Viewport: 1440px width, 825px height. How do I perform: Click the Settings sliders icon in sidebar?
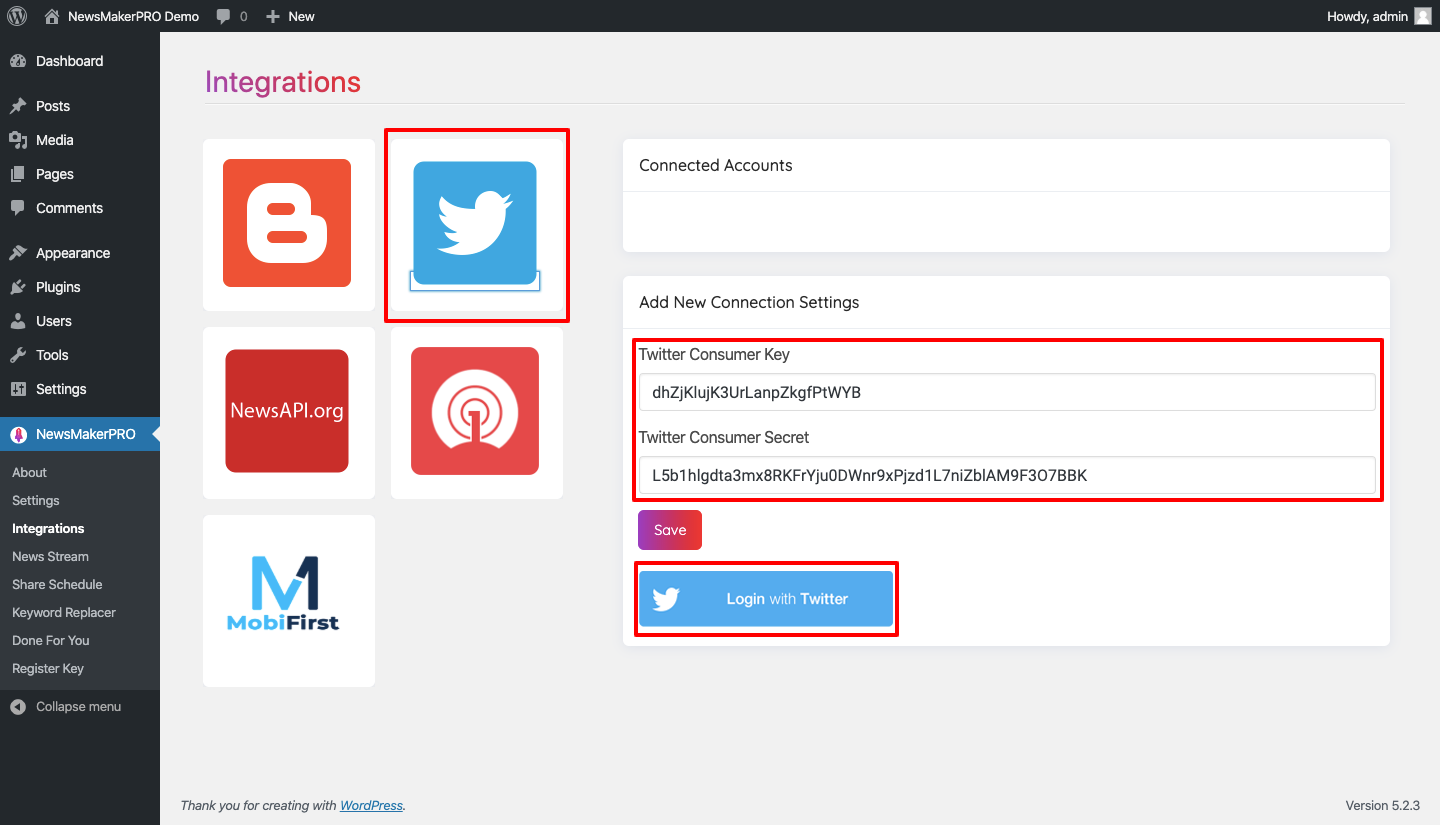point(18,389)
